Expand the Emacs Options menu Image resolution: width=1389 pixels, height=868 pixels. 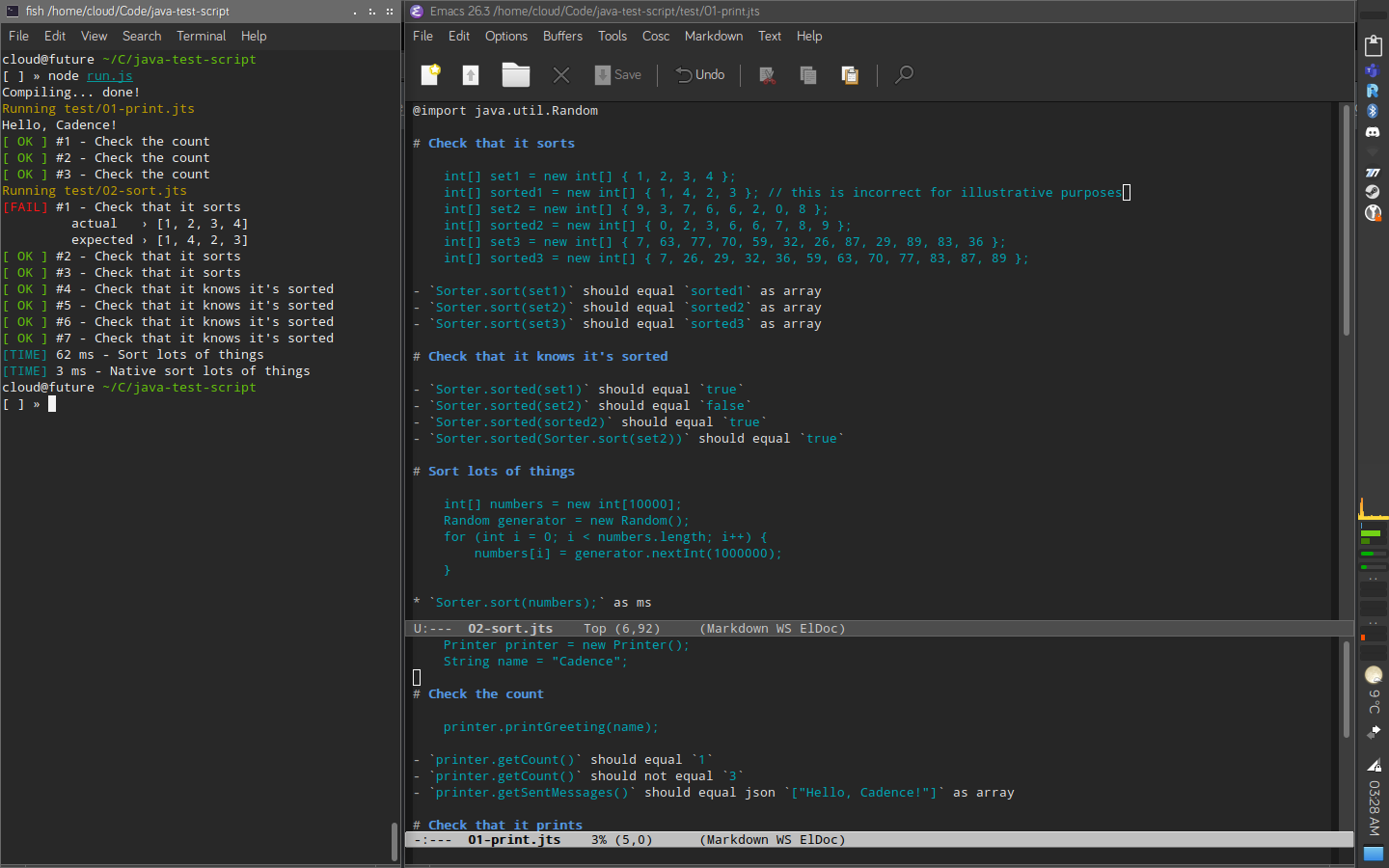pos(505,36)
